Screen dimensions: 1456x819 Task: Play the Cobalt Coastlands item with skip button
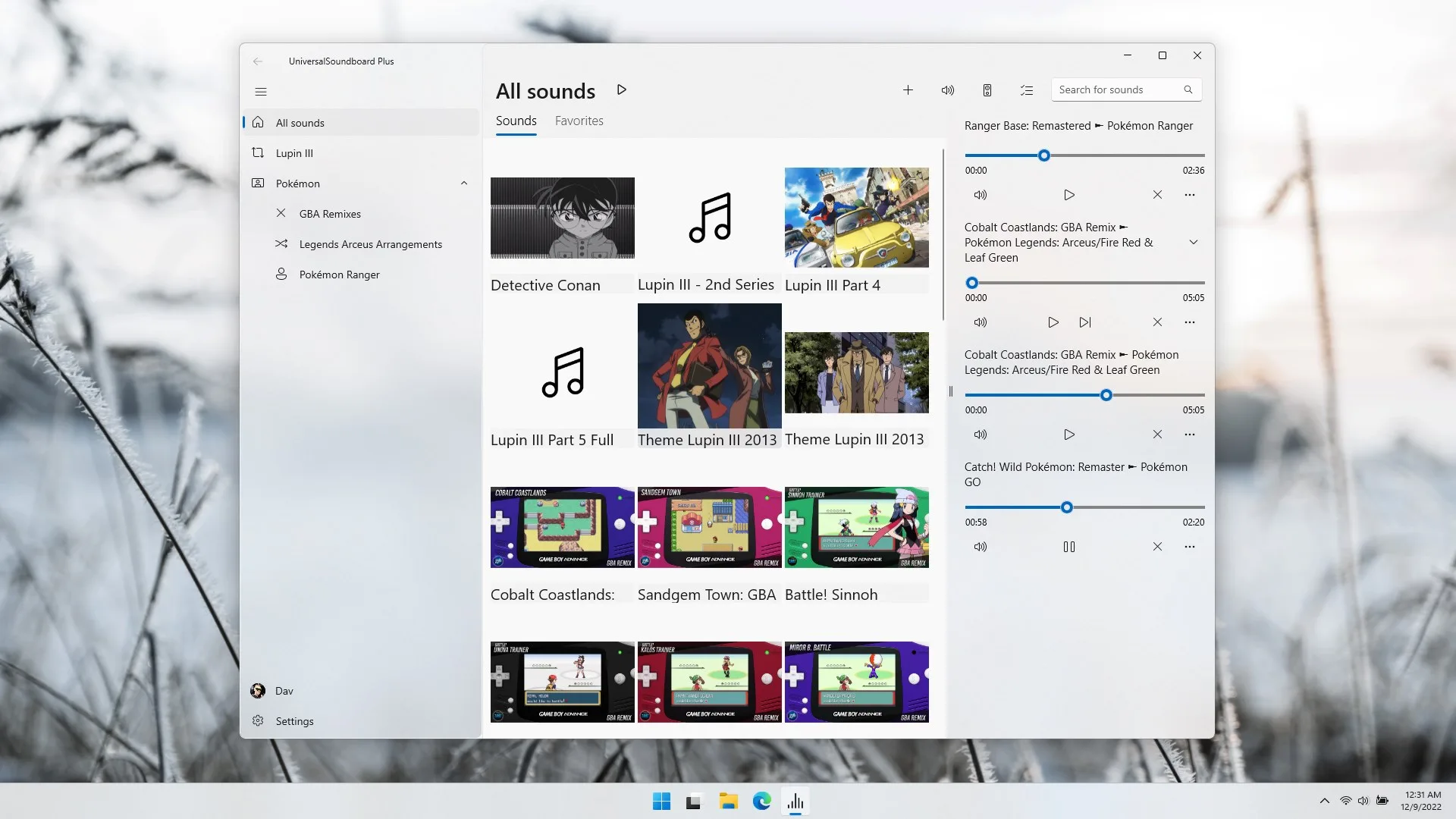pos(1053,322)
